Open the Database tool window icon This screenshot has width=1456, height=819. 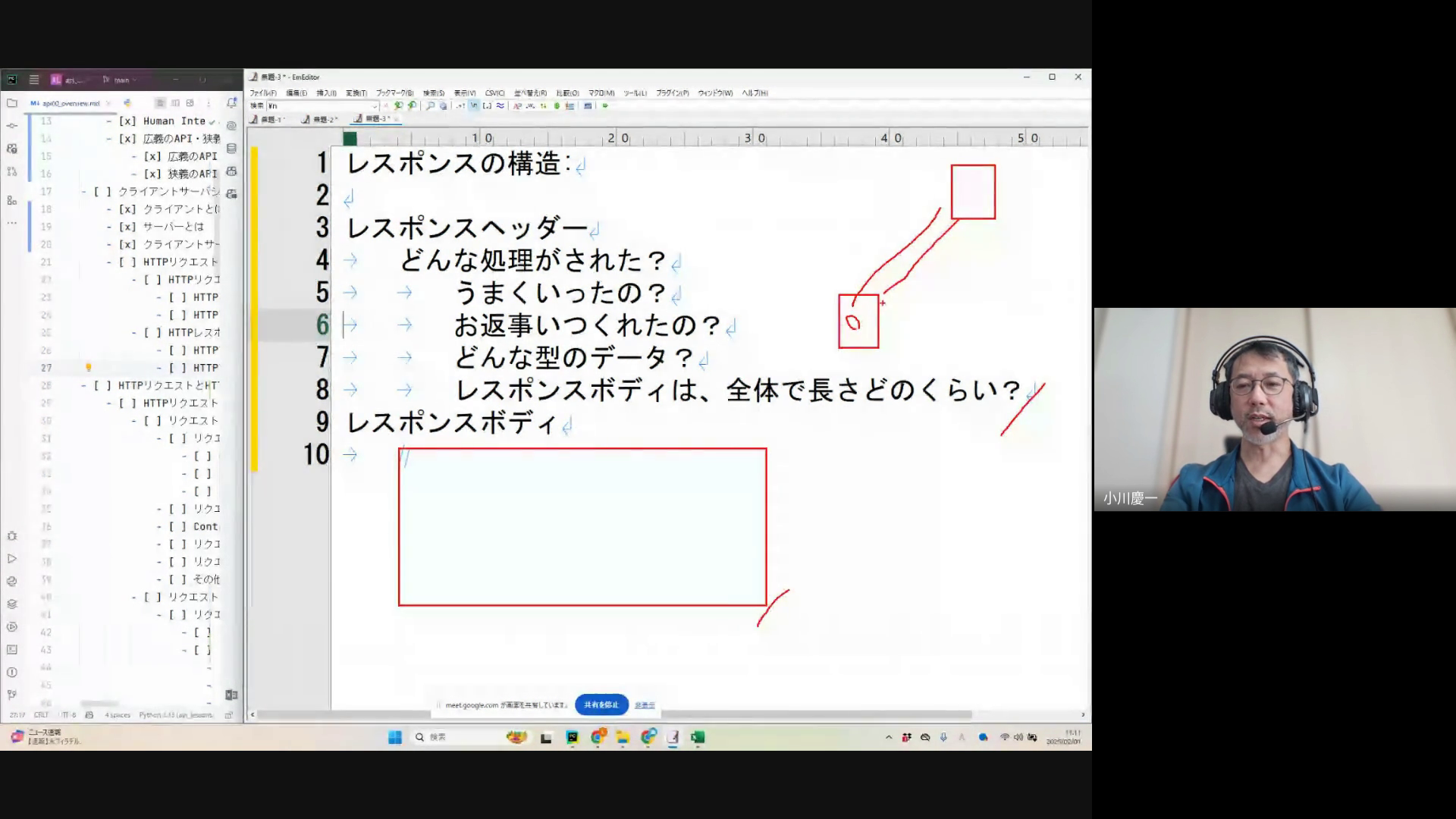[232, 149]
